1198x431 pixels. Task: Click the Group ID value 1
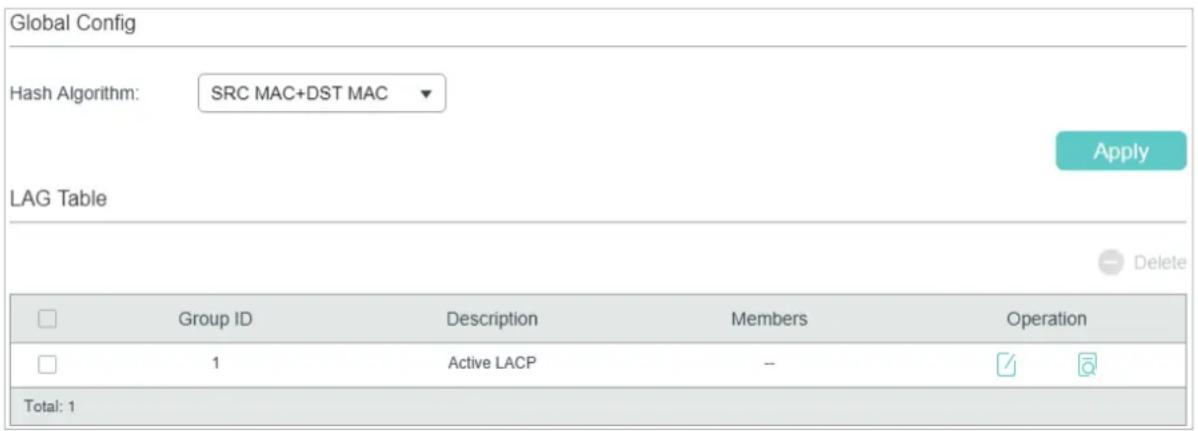216,364
